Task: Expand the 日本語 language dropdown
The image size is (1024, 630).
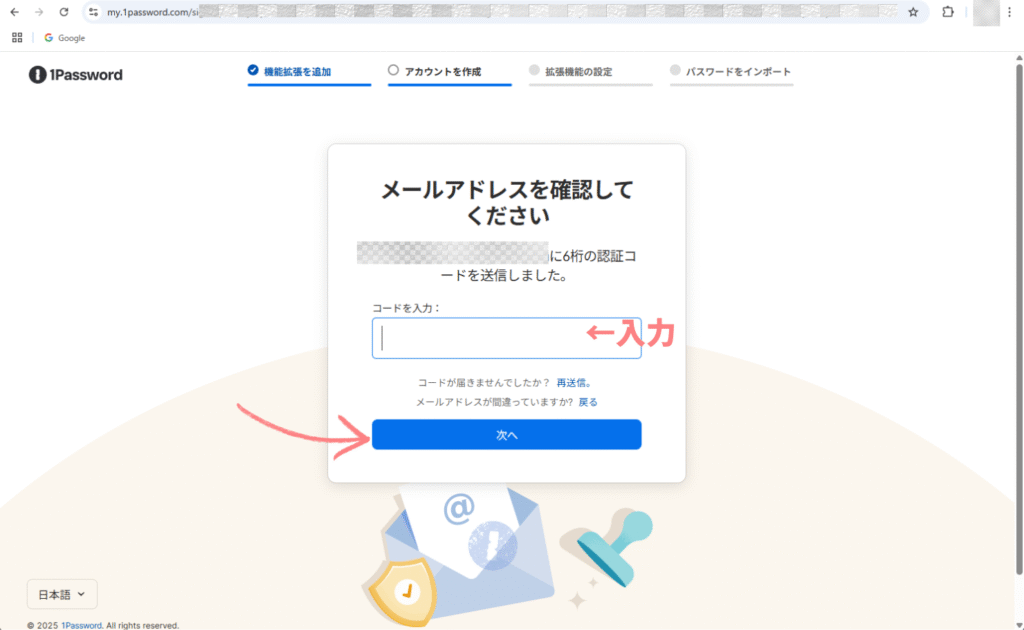Action: (x=62, y=594)
